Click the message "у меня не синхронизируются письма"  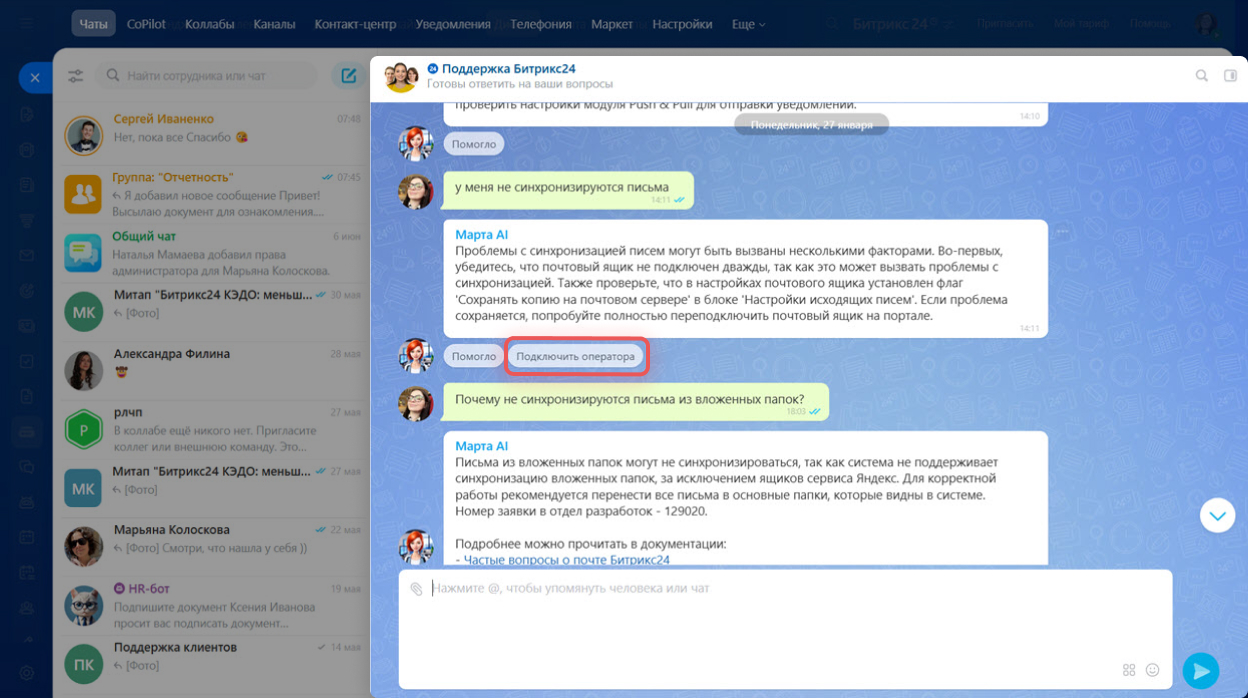click(569, 191)
